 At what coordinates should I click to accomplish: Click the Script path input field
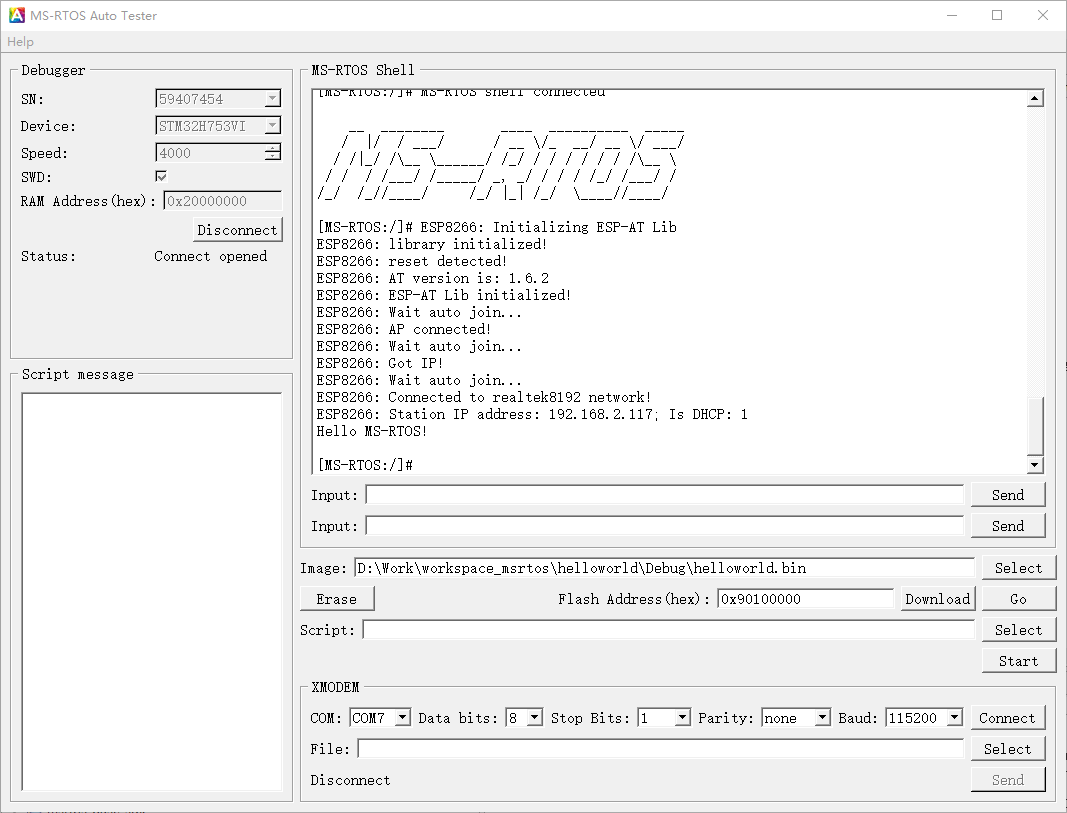click(668, 630)
